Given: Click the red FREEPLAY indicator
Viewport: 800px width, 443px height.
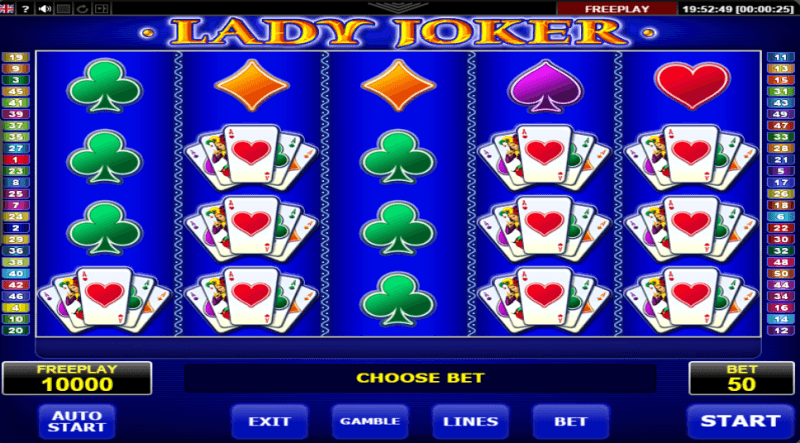Looking at the screenshot, I should (x=617, y=9).
